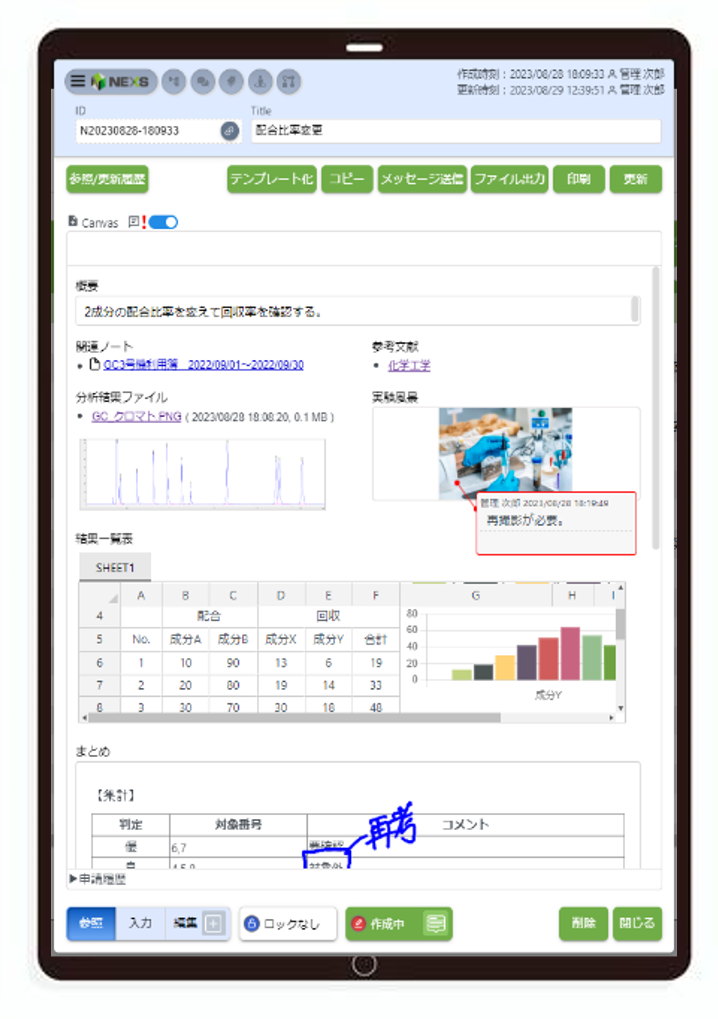
Task: Open the 参照/更新履歴 history view
Action: point(107,180)
